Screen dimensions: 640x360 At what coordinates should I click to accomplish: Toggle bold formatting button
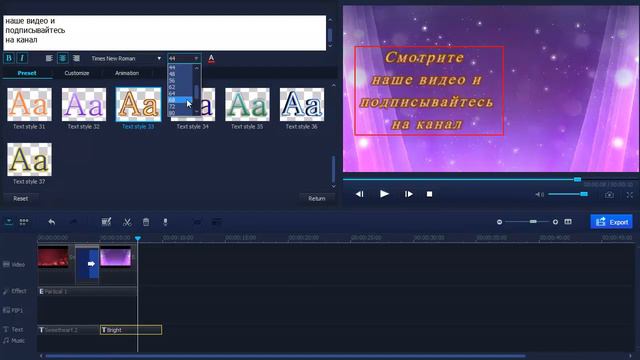(x=9, y=58)
